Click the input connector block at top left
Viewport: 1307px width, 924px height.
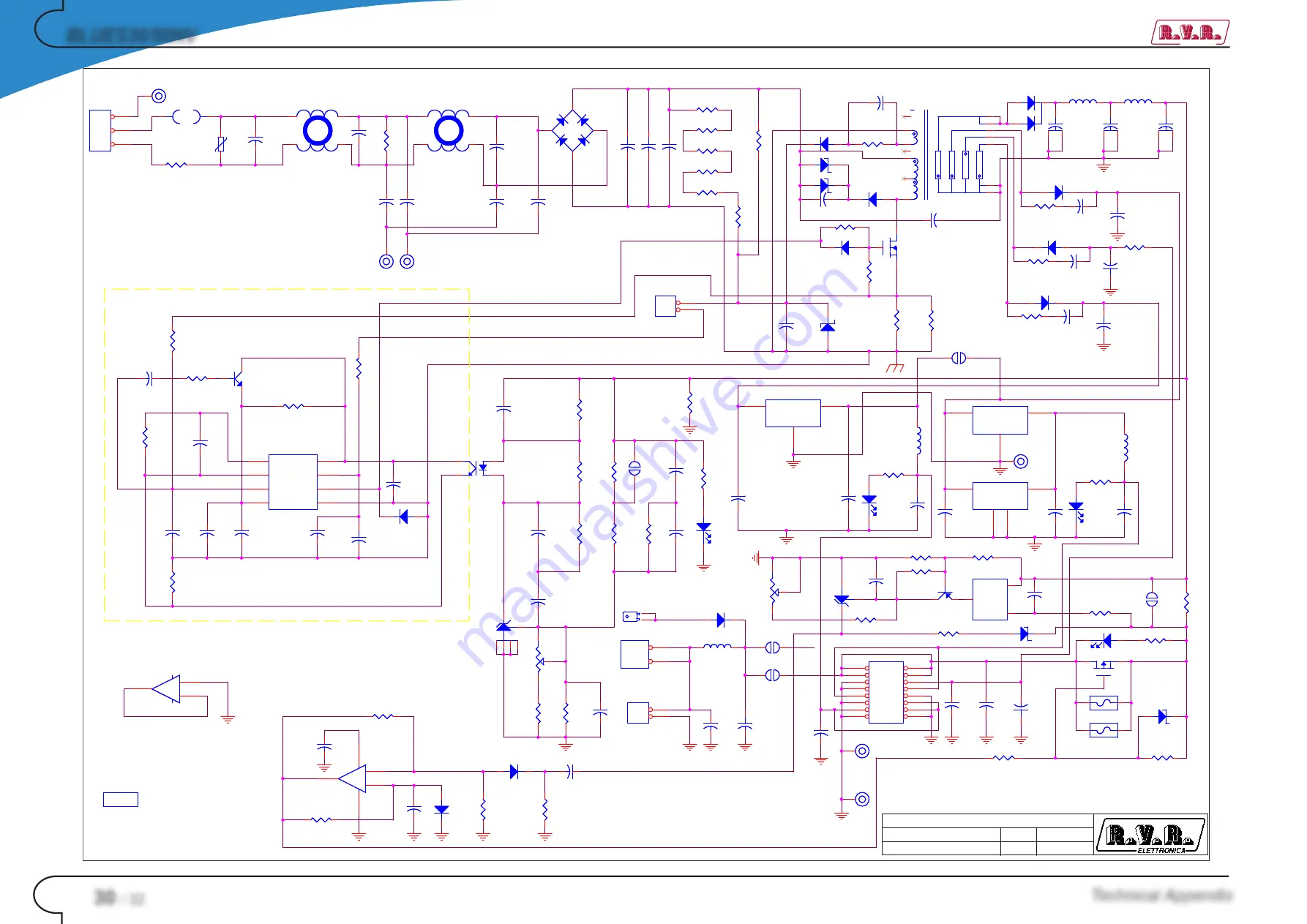[100, 130]
